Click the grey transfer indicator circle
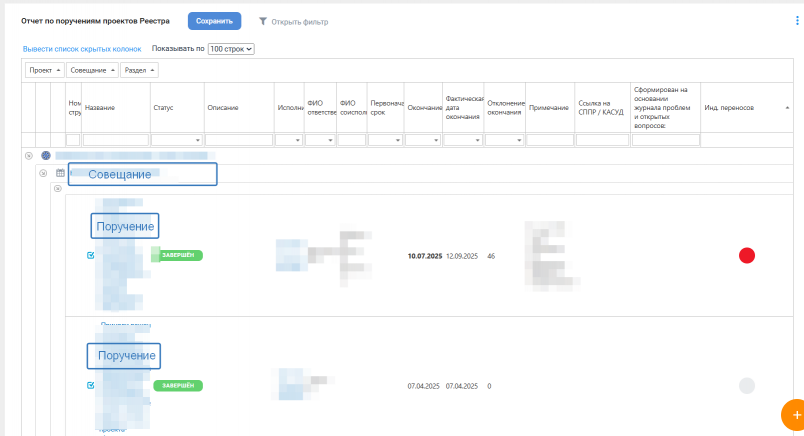The image size is (804, 436). (x=746, y=385)
